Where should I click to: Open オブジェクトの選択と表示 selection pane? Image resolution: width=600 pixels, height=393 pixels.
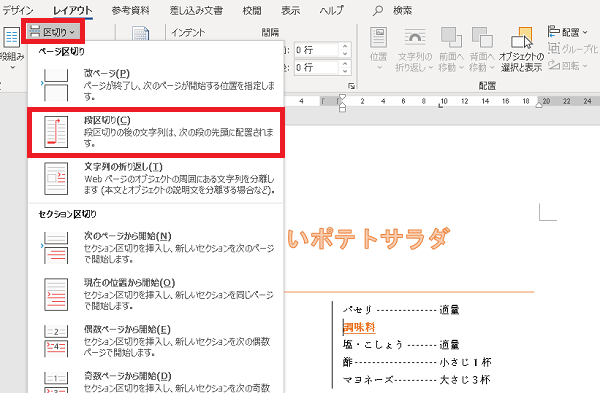522,49
